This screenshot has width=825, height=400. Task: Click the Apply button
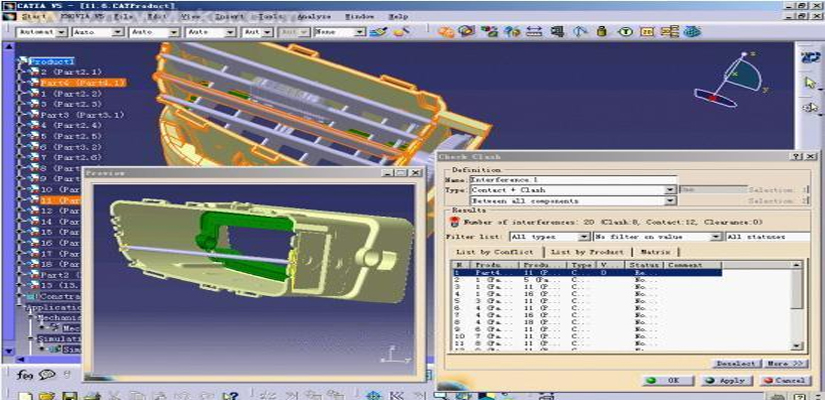(x=726, y=381)
